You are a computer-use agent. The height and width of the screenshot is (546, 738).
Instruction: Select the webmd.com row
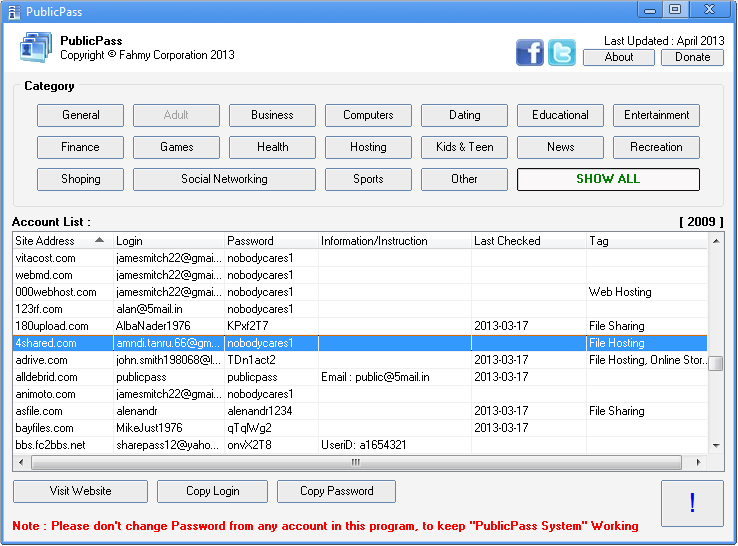click(x=360, y=275)
